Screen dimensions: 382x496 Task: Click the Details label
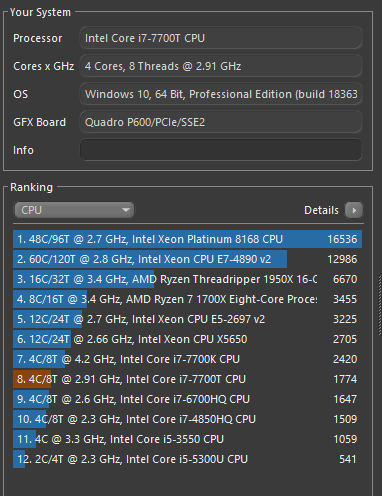tap(321, 210)
